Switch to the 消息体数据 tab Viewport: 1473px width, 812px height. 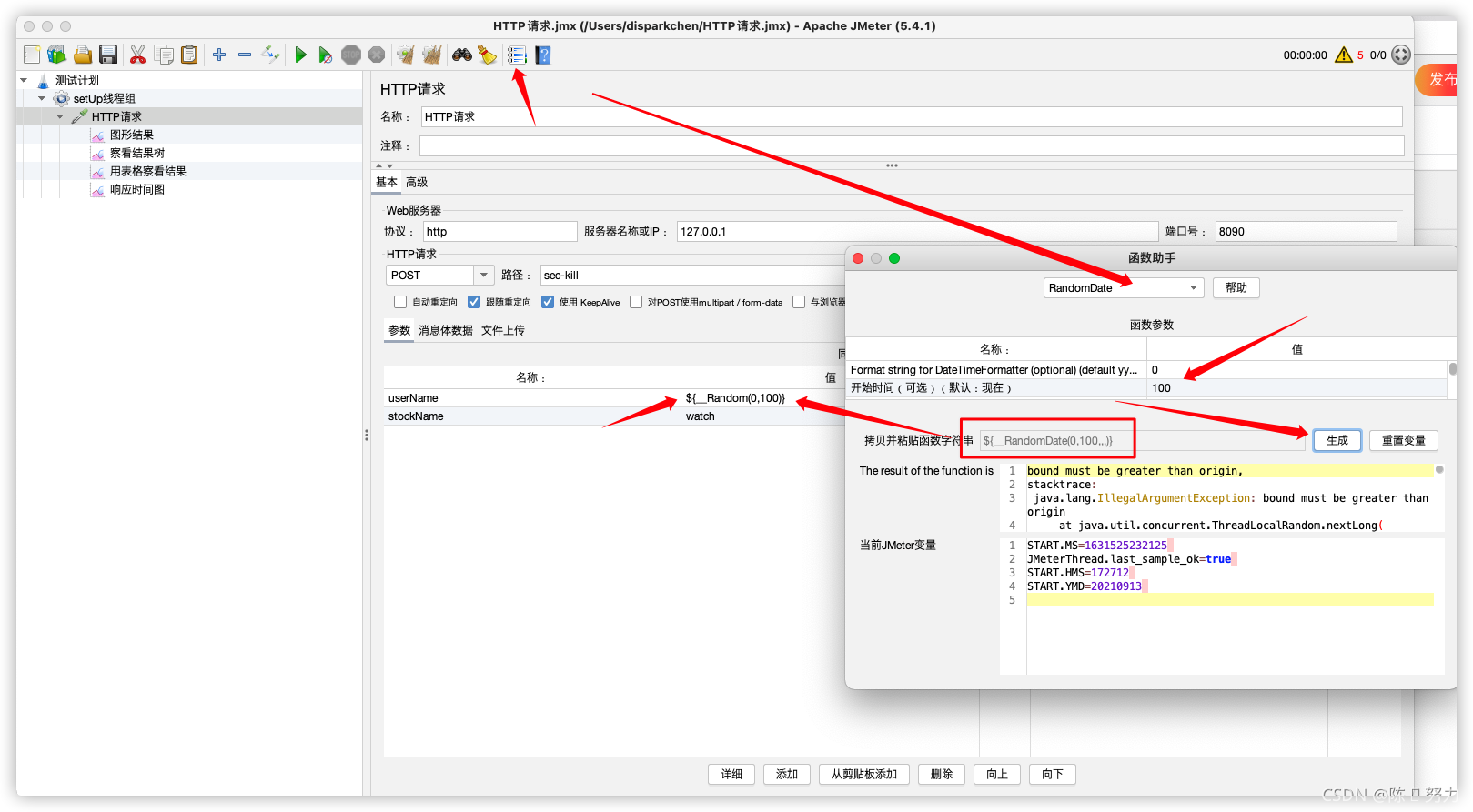pos(446,330)
